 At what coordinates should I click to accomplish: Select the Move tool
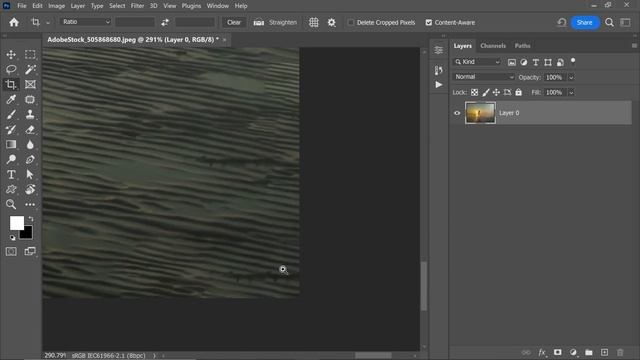tap(11, 54)
